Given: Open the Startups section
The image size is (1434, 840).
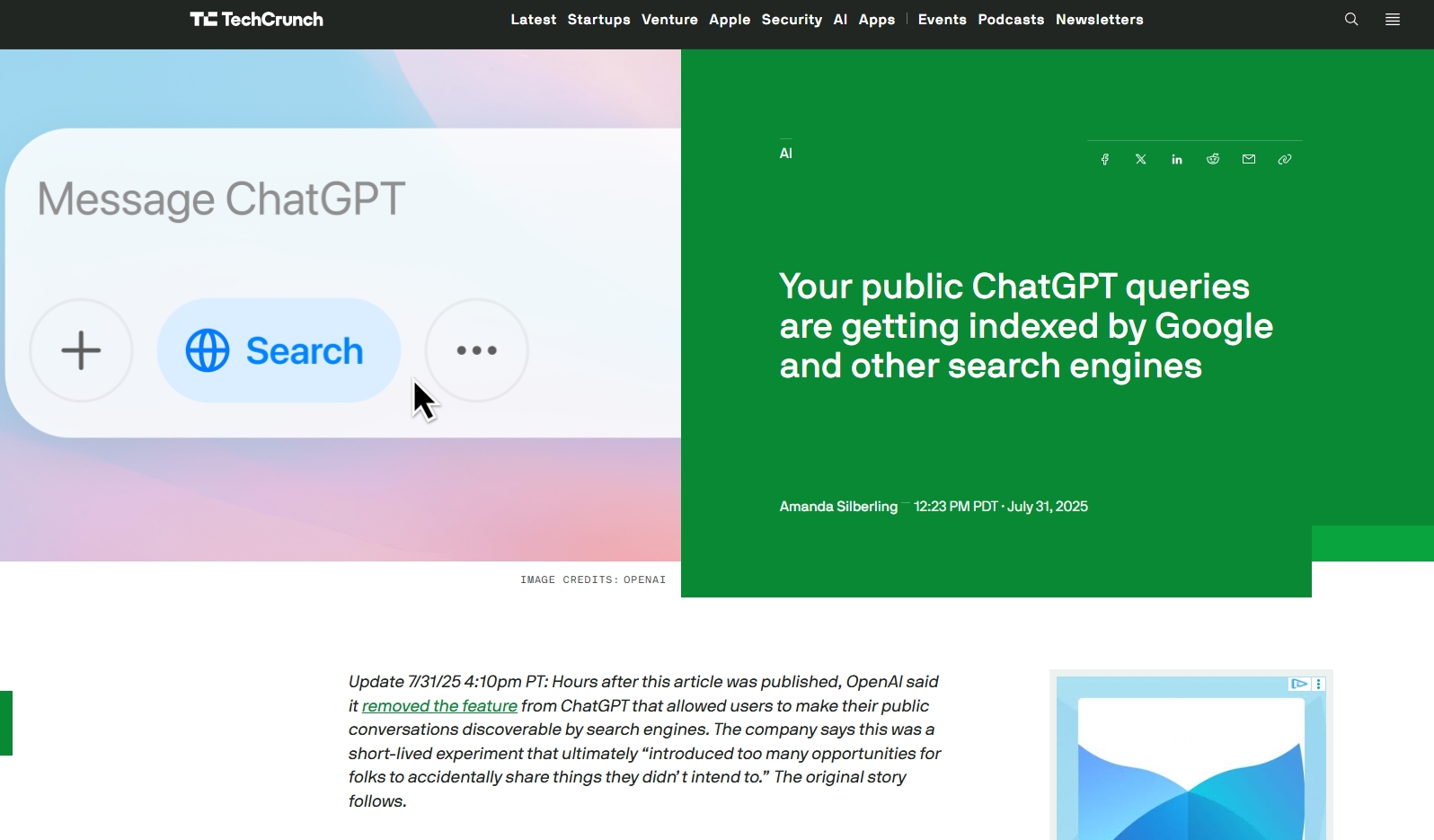Looking at the screenshot, I should point(599,20).
